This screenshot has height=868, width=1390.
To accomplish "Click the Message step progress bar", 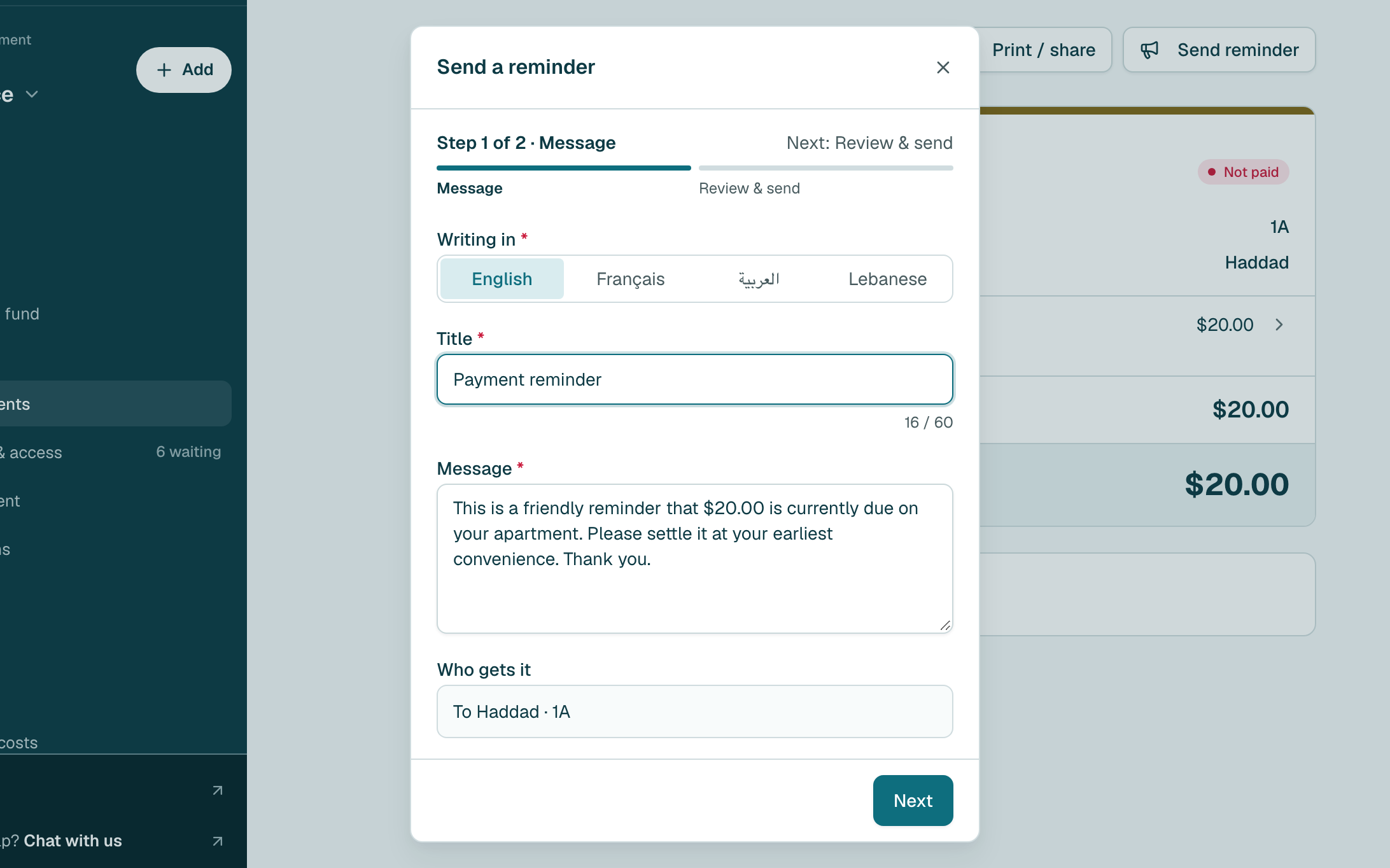I will tap(563, 168).
